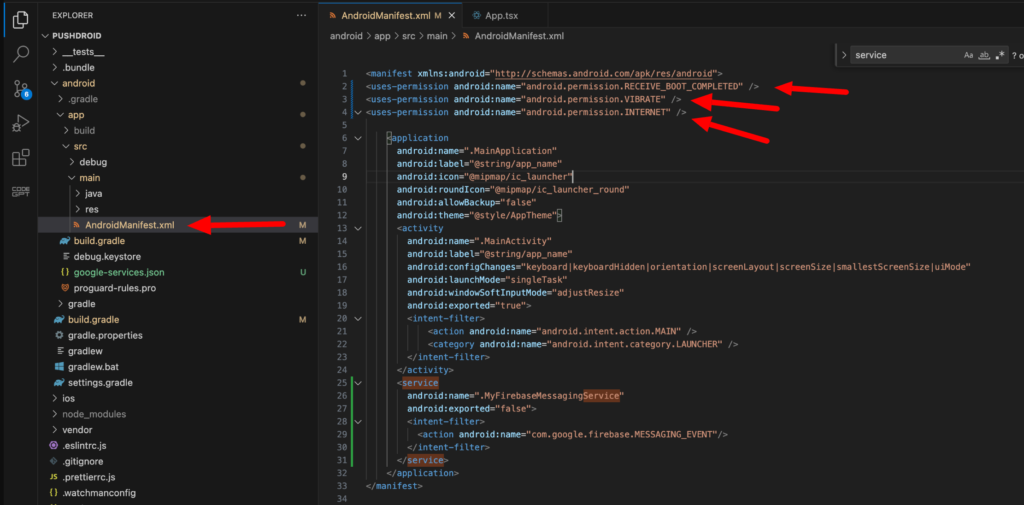This screenshot has width=1024, height=505.
Task: Click line number 9 in the gutter
Action: pyautogui.click(x=344, y=177)
